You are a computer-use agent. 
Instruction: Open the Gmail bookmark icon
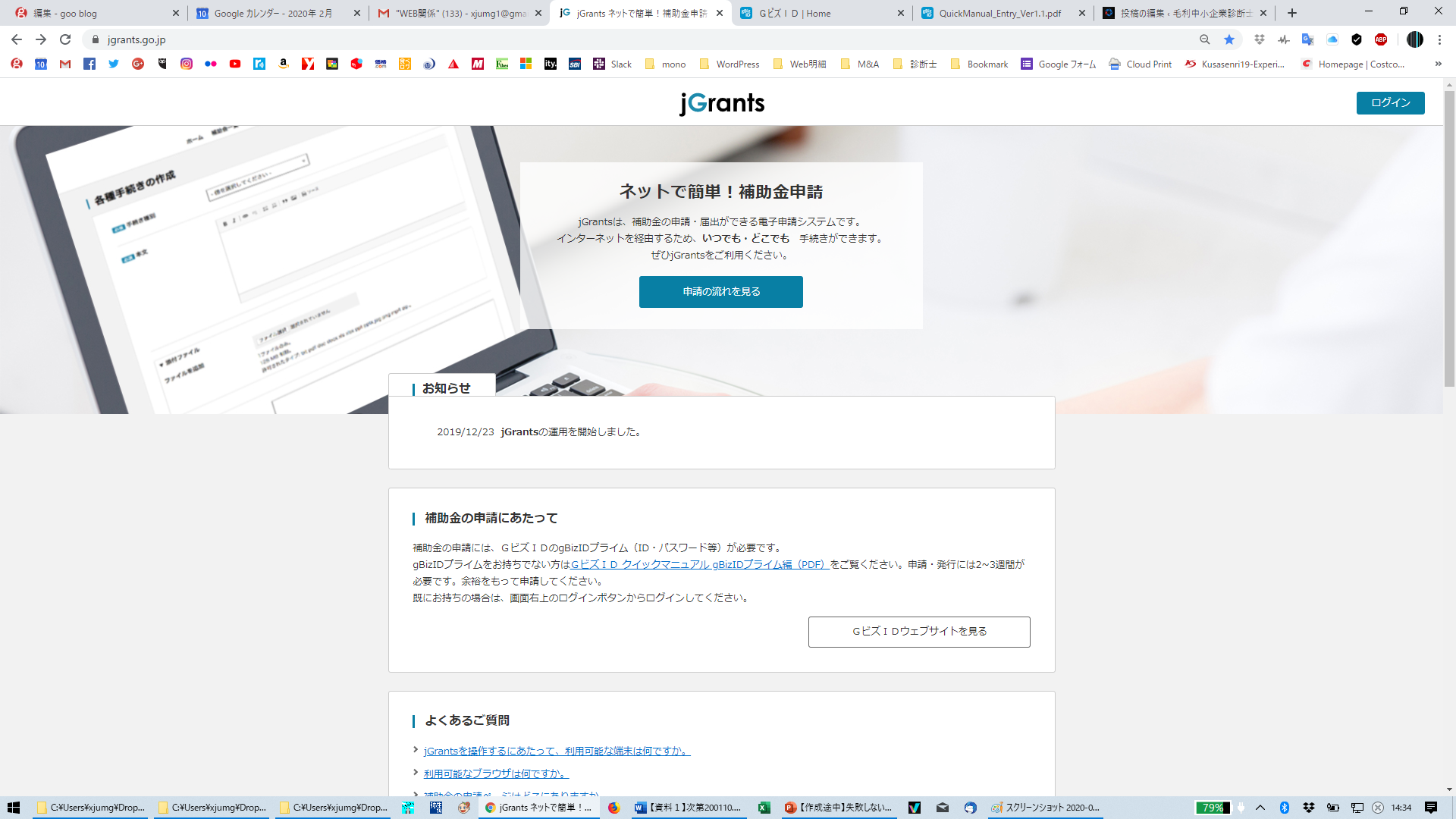(65, 64)
